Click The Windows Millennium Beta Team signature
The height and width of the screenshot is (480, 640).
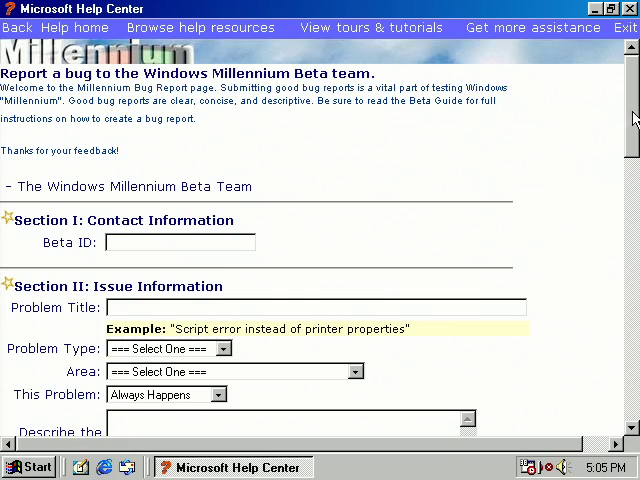coord(129,187)
